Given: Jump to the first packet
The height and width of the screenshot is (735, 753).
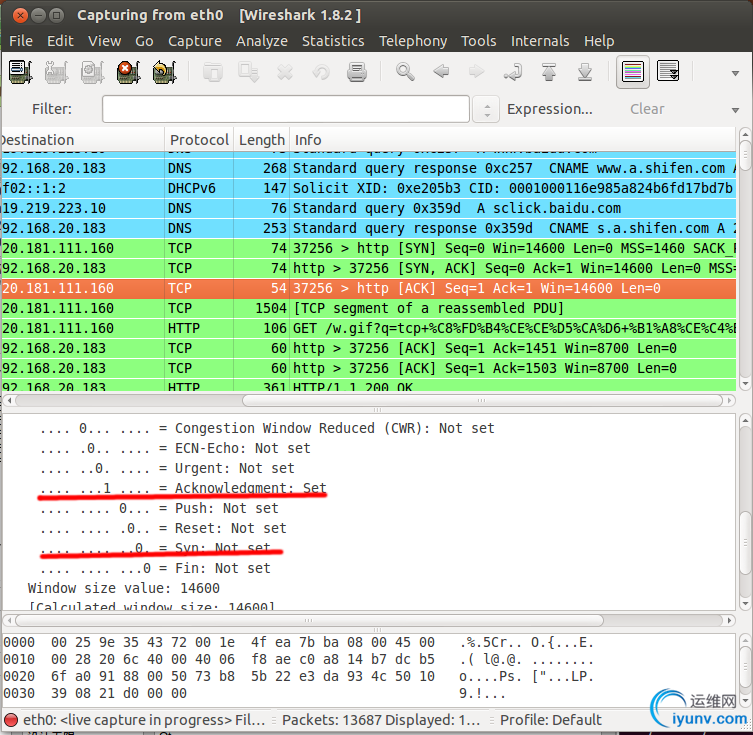Looking at the screenshot, I should [x=548, y=72].
